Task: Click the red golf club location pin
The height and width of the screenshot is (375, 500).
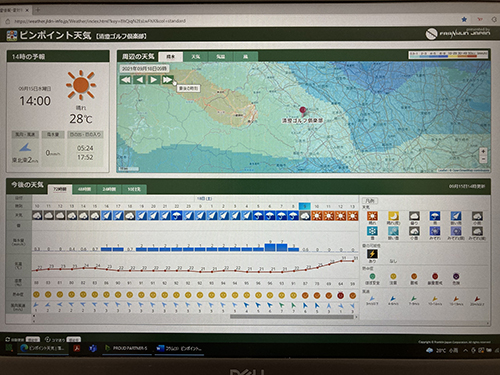Action: click(303, 110)
